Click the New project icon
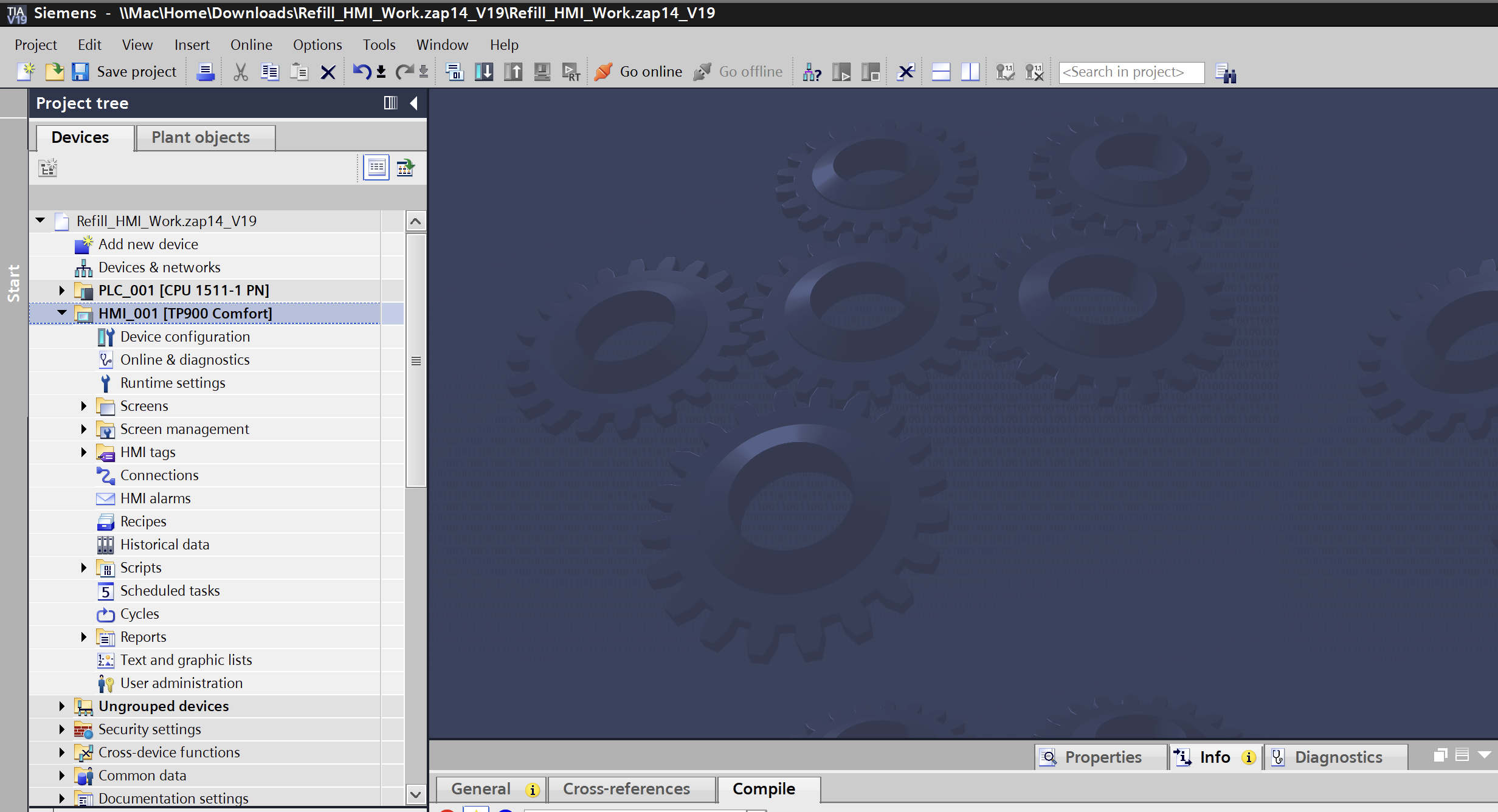This screenshot has height=812, width=1498. pyautogui.click(x=26, y=72)
